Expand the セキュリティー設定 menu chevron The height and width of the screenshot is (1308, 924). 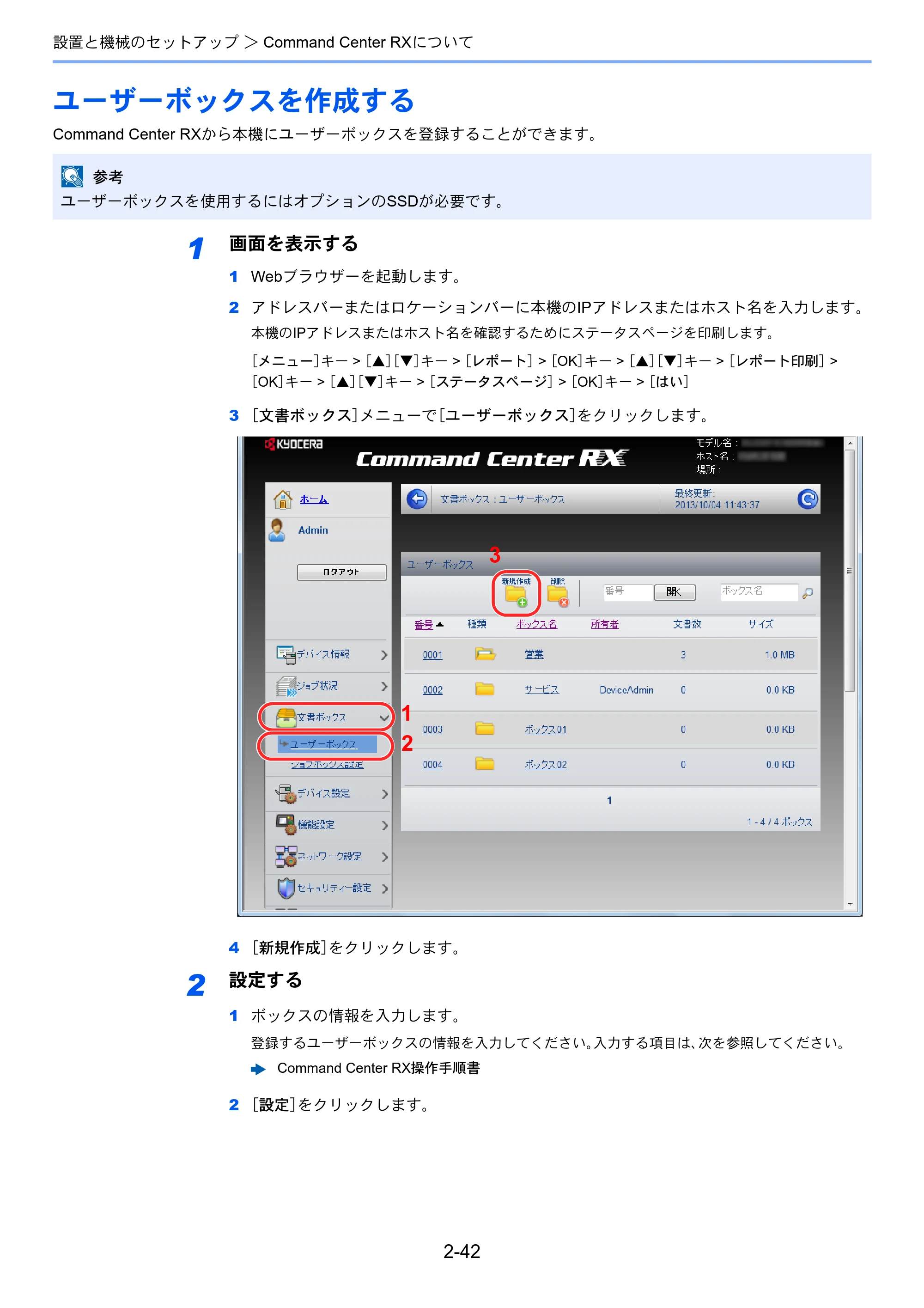(x=384, y=889)
